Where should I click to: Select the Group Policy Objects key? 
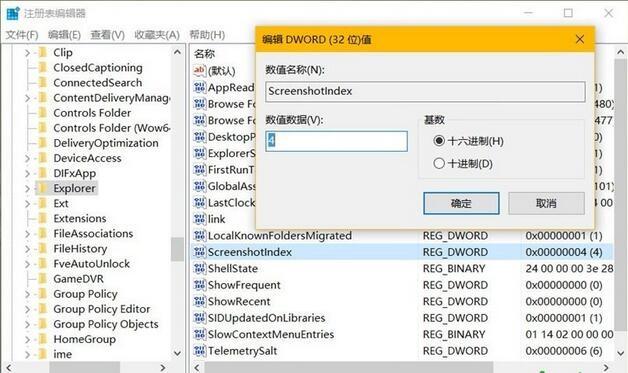pos(106,324)
